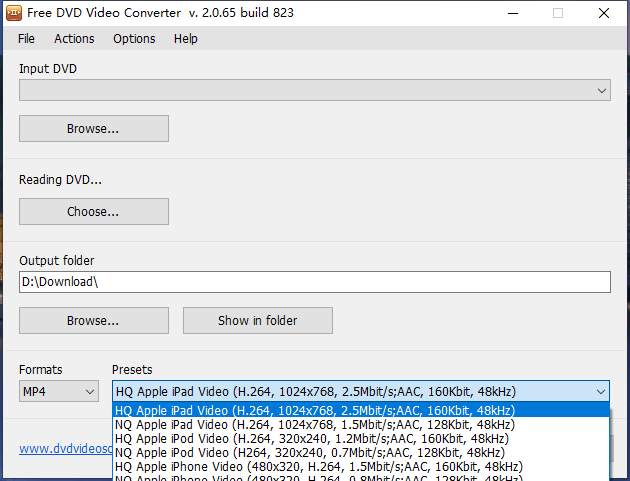
Task: Click the Show in folder button
Action: coord(258,321)
